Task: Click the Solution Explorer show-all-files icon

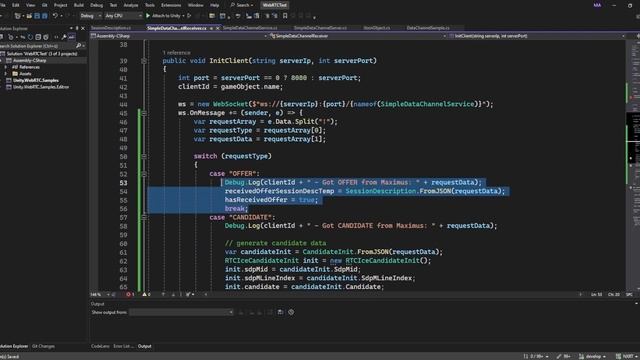Action: [x=46, y=37]
